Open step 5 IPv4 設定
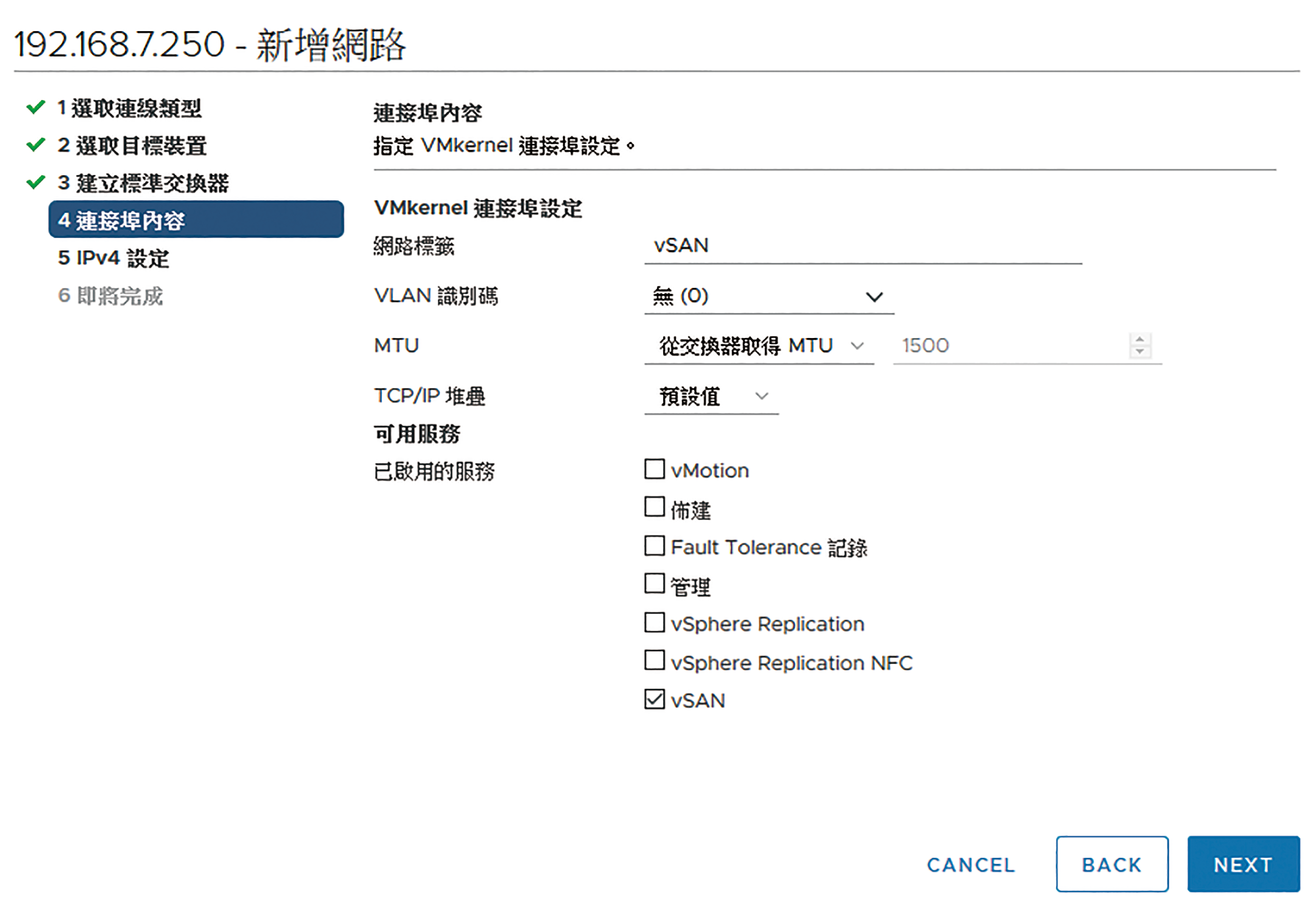Screen dimensions: 1316x908 [114, 258]
